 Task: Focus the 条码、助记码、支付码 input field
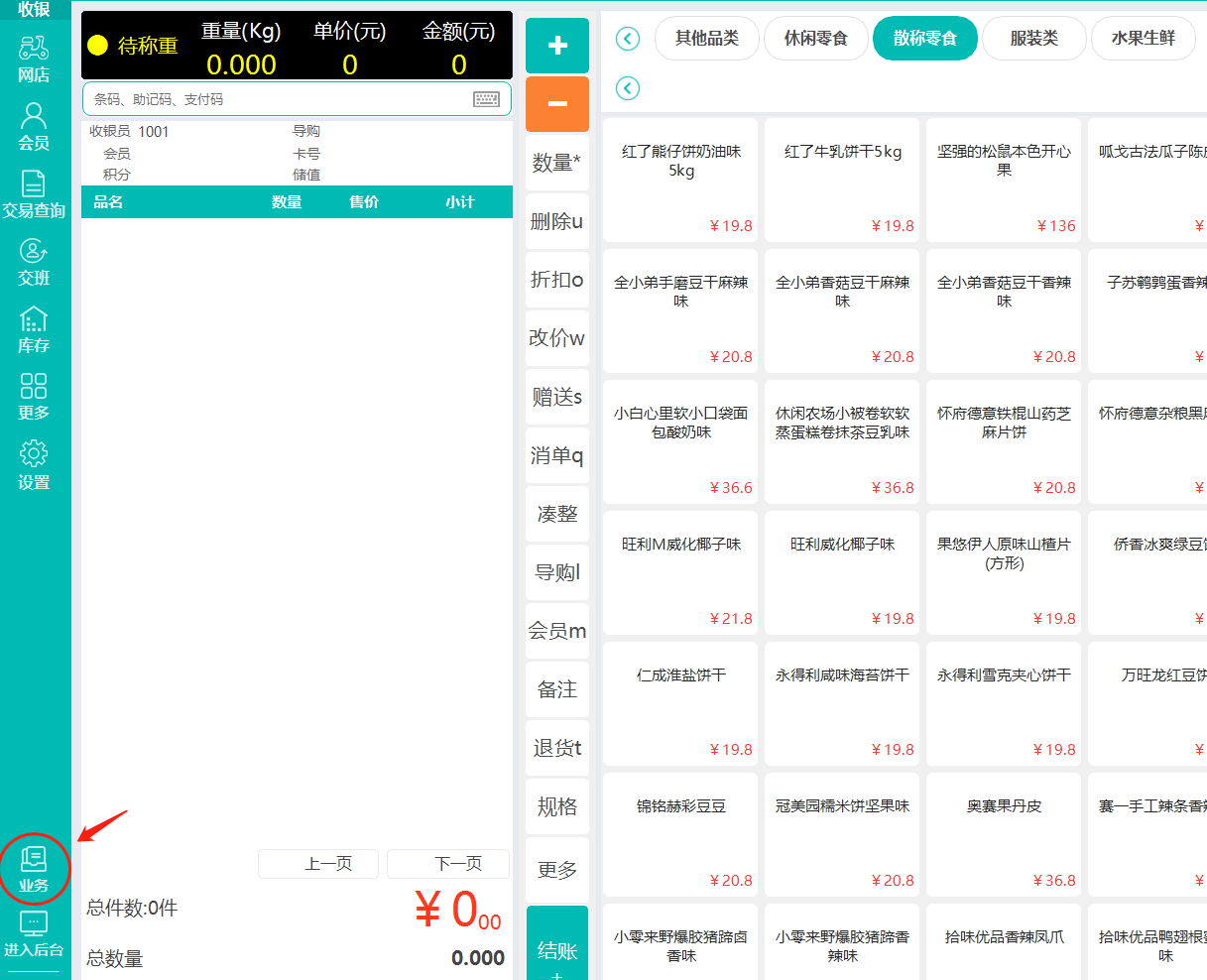(297, 99)
